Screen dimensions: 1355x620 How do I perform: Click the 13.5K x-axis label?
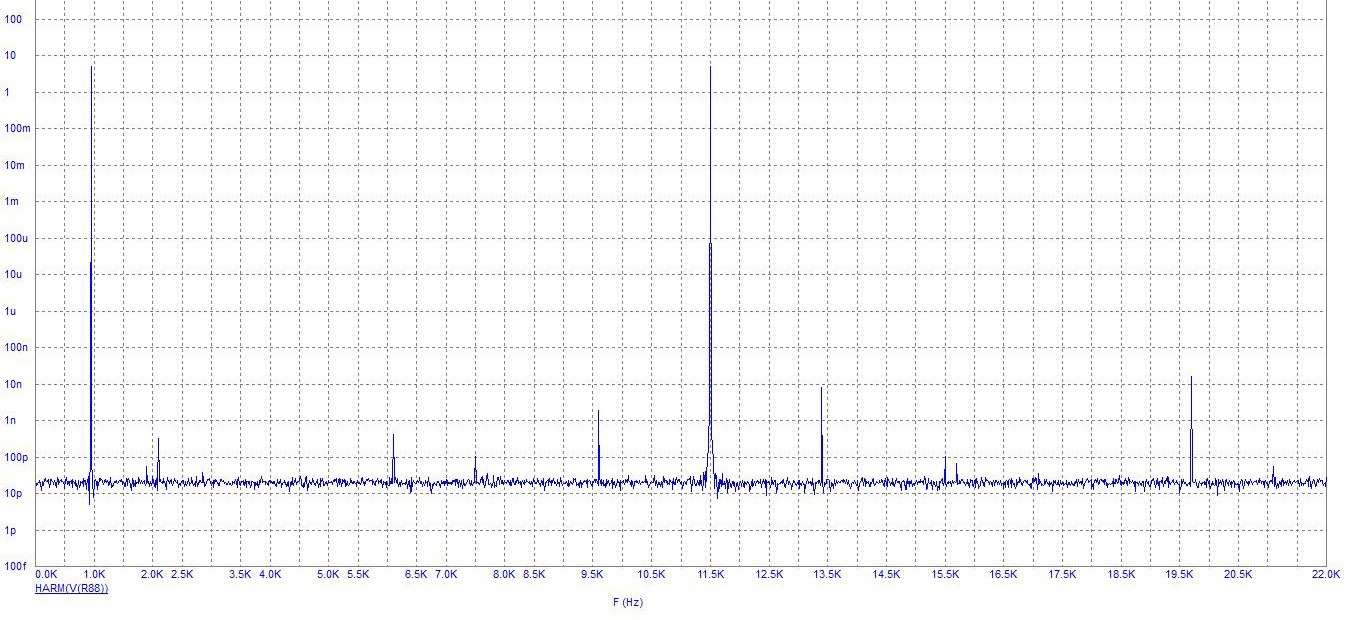(x=827, y=575)
